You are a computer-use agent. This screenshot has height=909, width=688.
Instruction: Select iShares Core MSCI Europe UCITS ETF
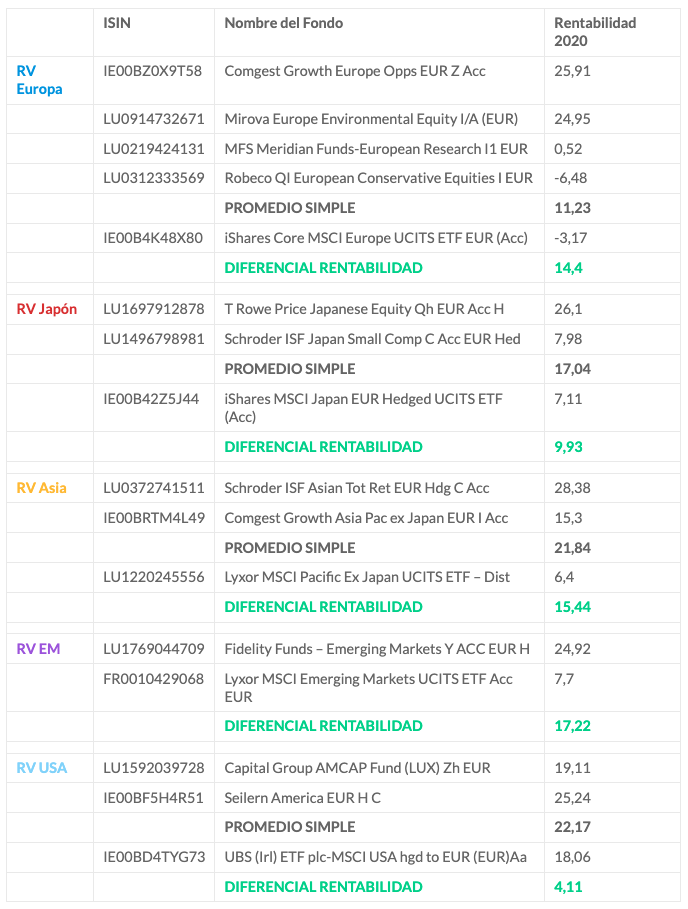[x=376, y=238]
